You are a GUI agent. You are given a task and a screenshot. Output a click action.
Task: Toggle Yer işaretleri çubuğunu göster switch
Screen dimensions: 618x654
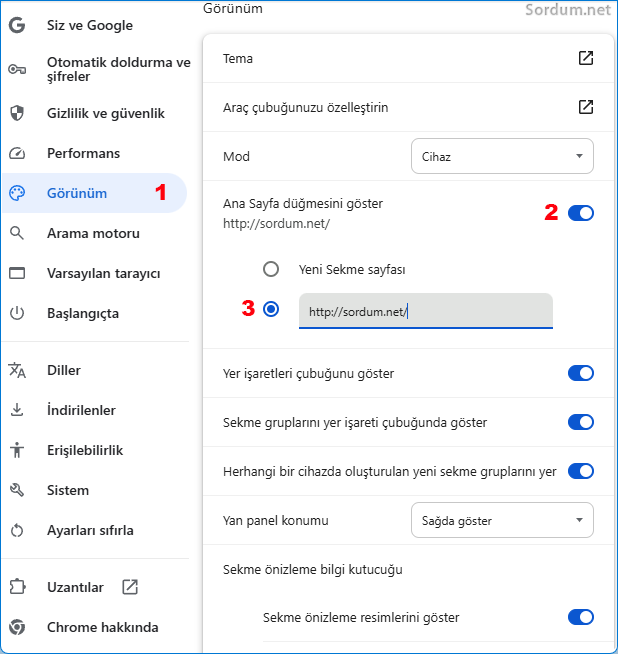tap(580, 373)
